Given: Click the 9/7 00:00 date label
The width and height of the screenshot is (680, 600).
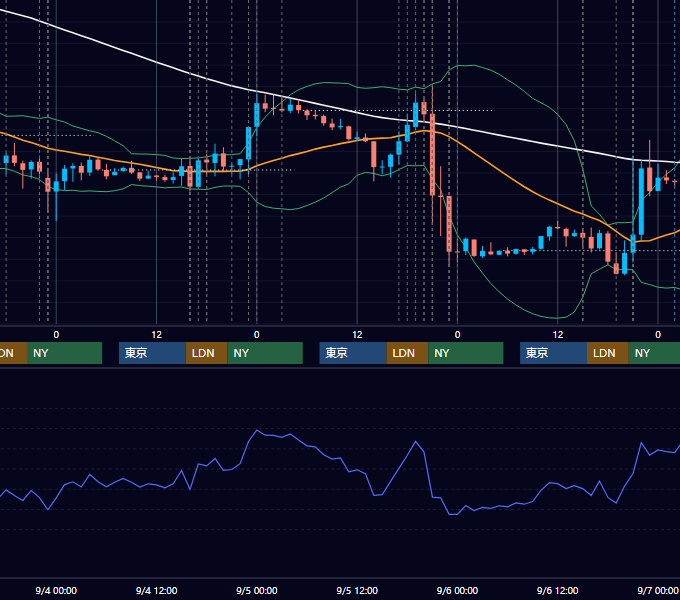Looking at the screenshot, I should 658,590.
